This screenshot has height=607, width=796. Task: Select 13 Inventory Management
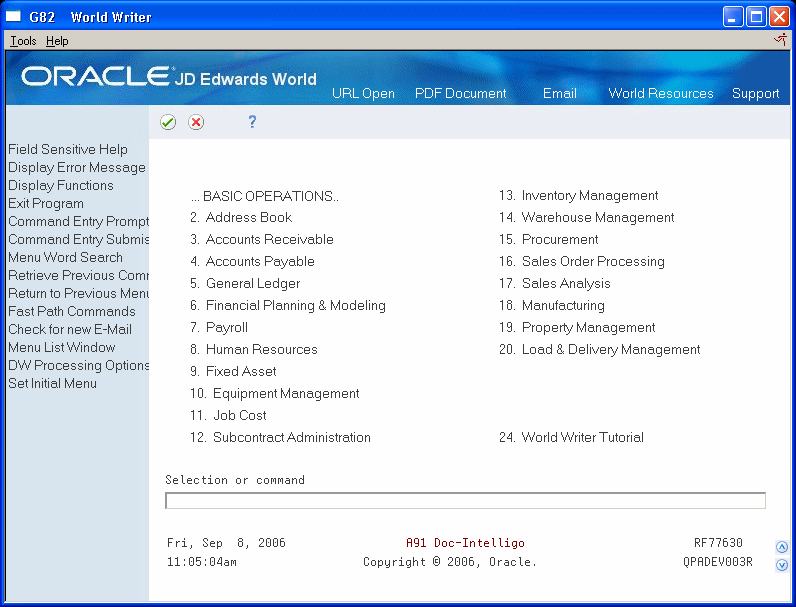click(x=578, y=196)
